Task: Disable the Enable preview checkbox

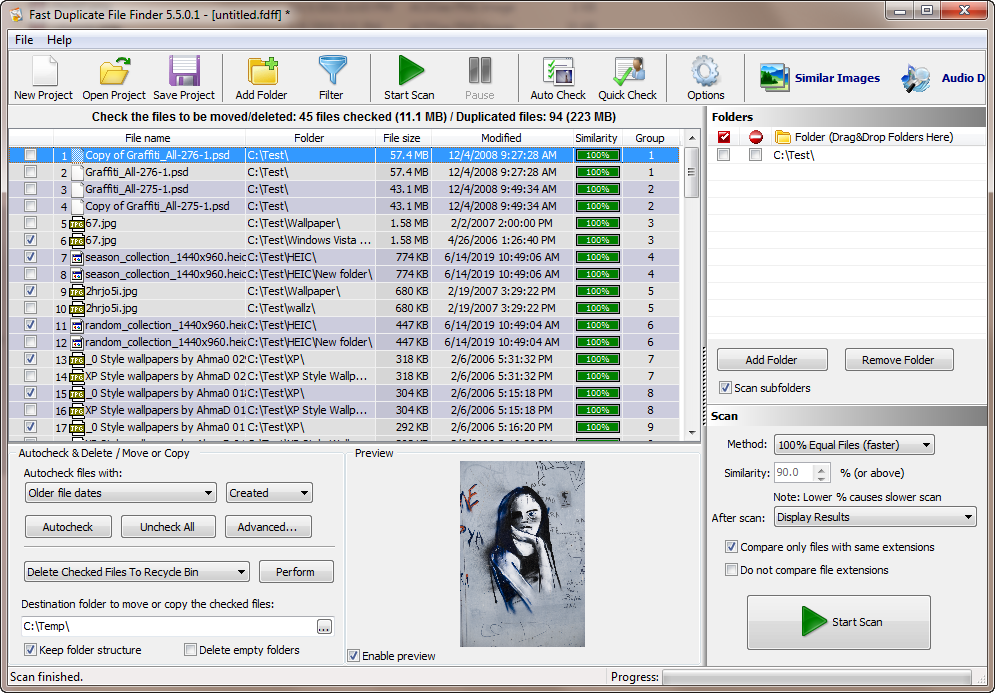Action: [354, 656]
